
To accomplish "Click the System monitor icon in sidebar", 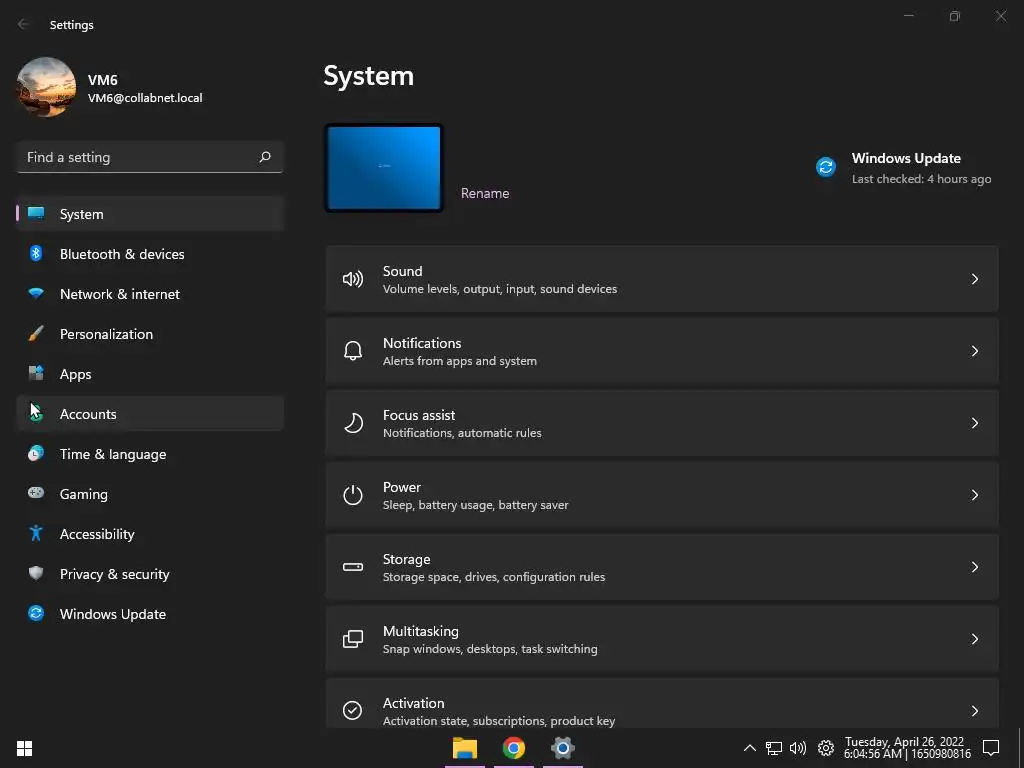I will pyautogui.click(x=36, y=214).
